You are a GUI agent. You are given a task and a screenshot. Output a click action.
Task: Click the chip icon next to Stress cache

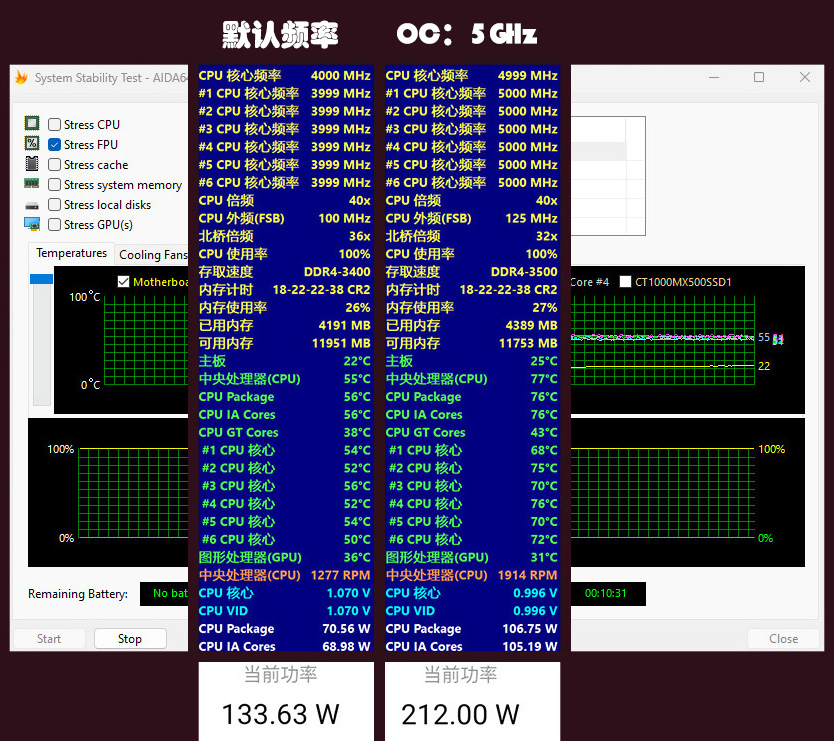coord(33,164)
